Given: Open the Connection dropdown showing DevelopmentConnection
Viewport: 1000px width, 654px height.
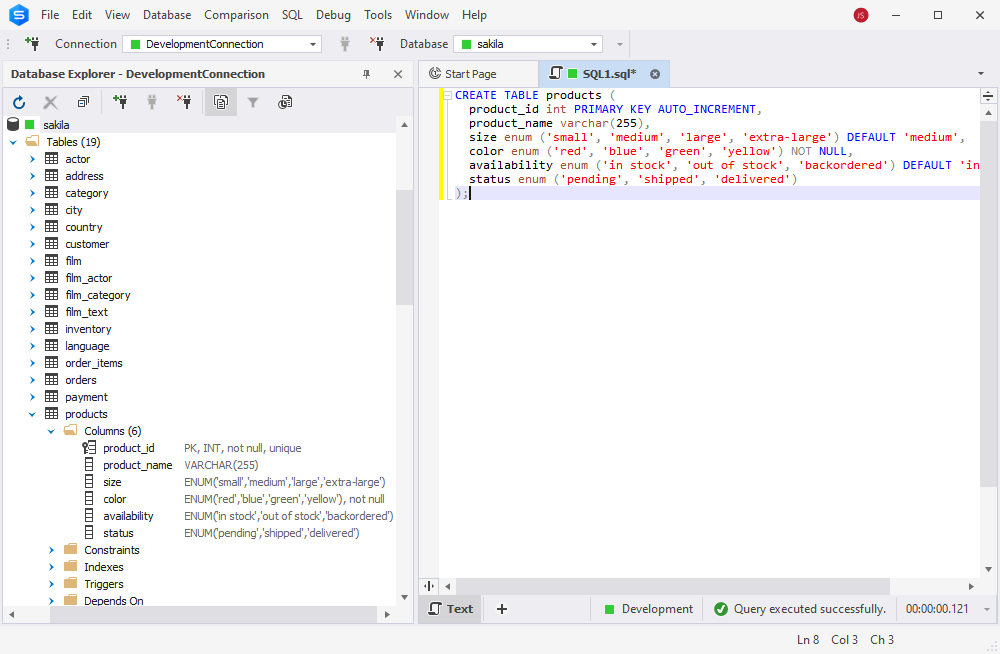Looking at the screenshot, I should click(222, 44).
